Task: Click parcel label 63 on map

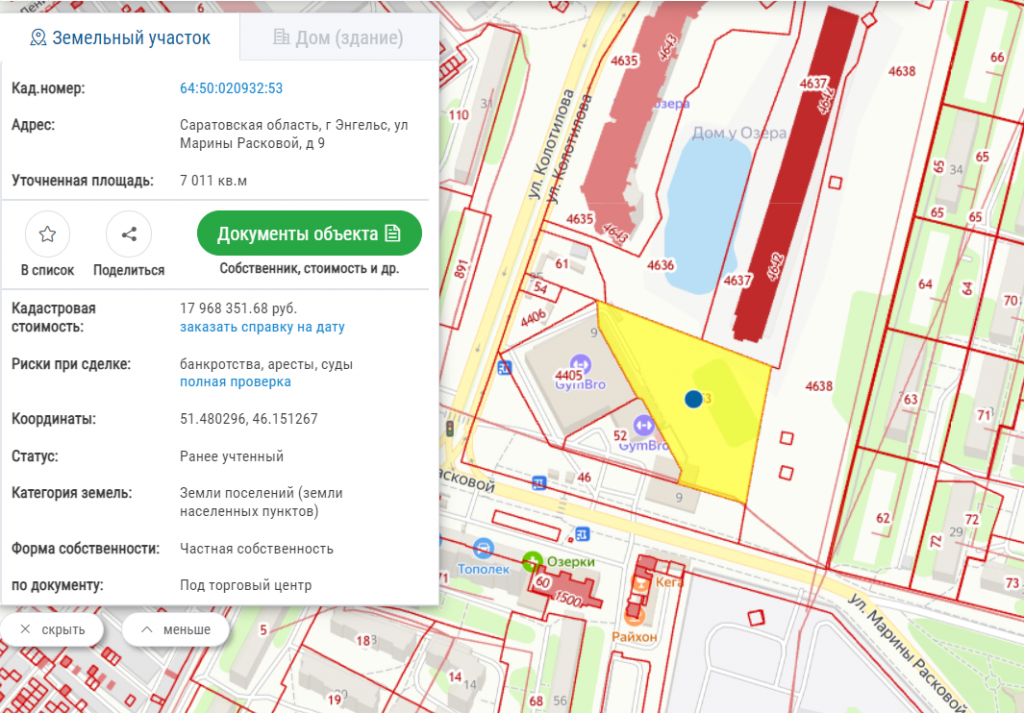Action: 910,399
